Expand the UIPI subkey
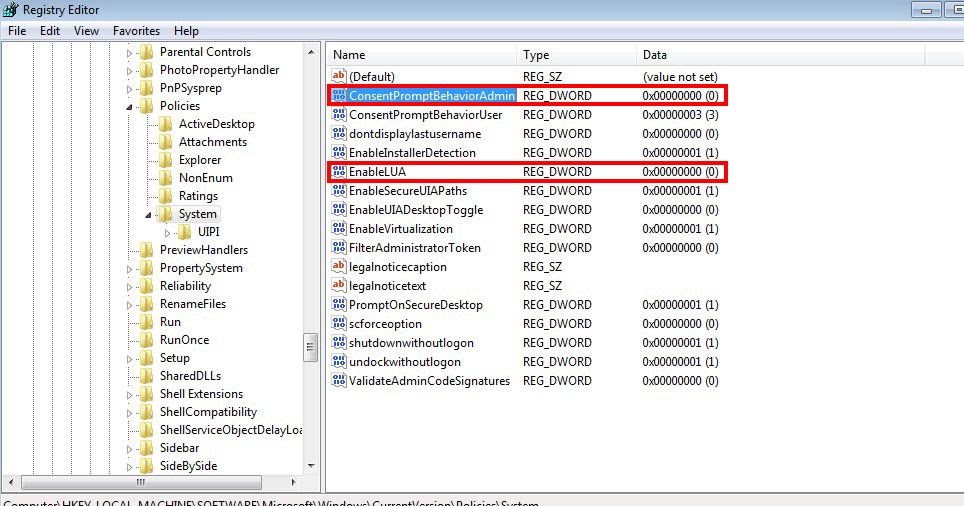This screenshot has width=964, height=506. 168,233
